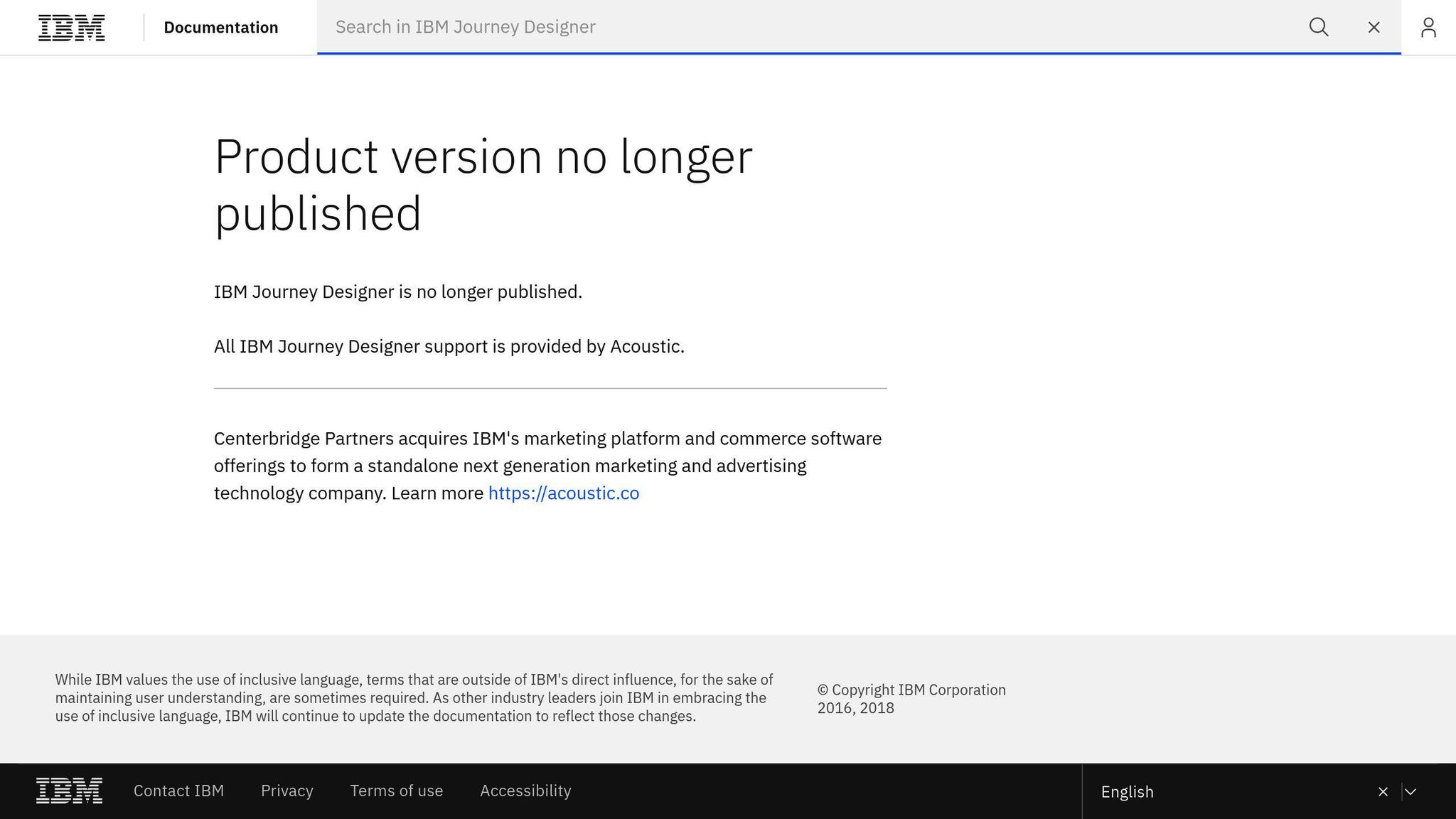The image size is (1456, 819).
Task: Click inside the IBM Journey Designer search field
Action: click(x=640, y=27)
